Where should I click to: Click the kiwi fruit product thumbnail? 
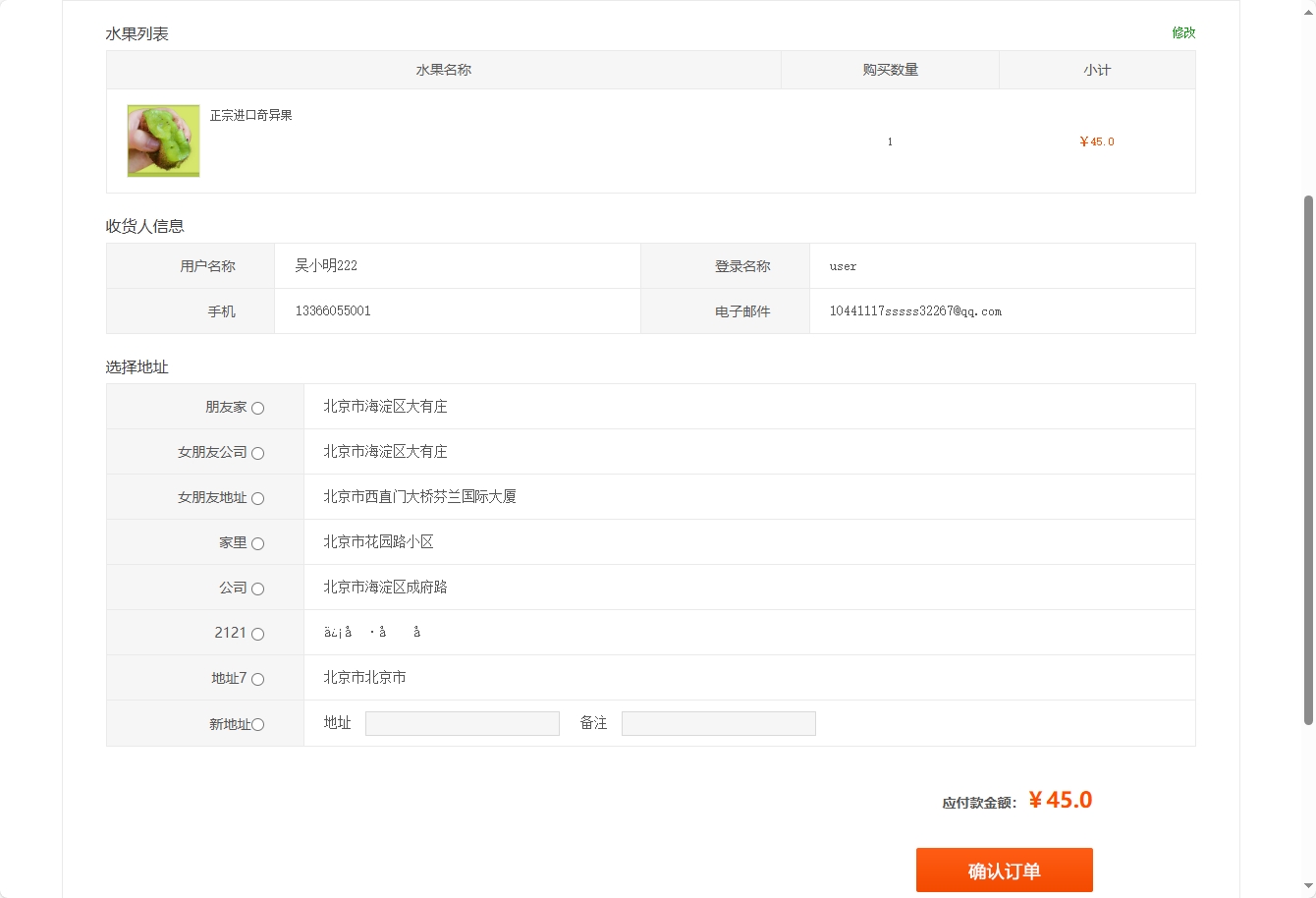162,140
